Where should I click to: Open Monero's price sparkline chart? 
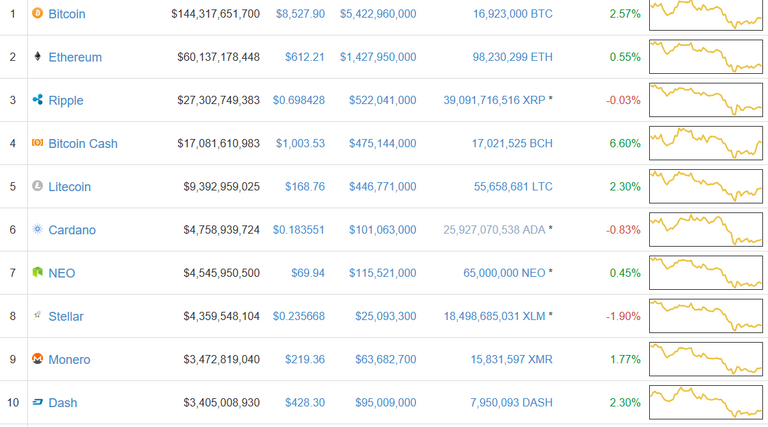(x=706, y=359)
